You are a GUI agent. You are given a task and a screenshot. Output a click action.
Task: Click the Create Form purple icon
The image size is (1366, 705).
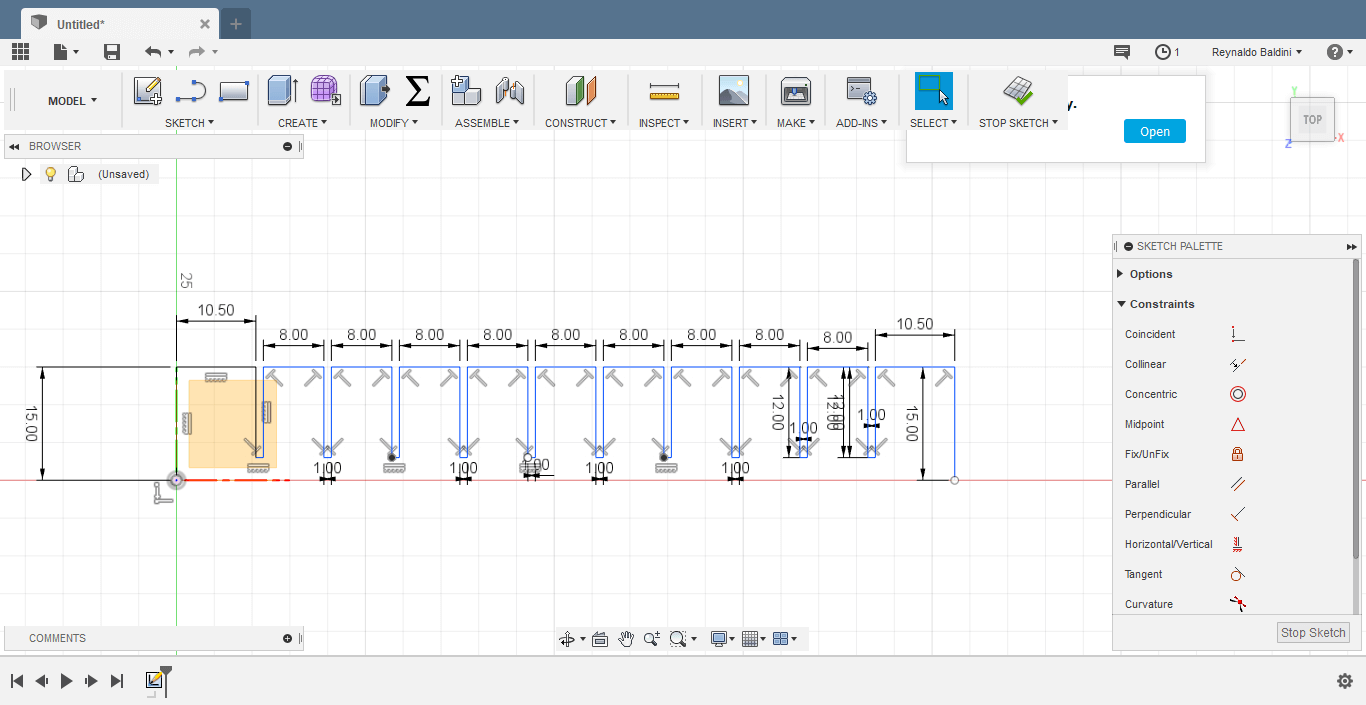click(325, 91)
